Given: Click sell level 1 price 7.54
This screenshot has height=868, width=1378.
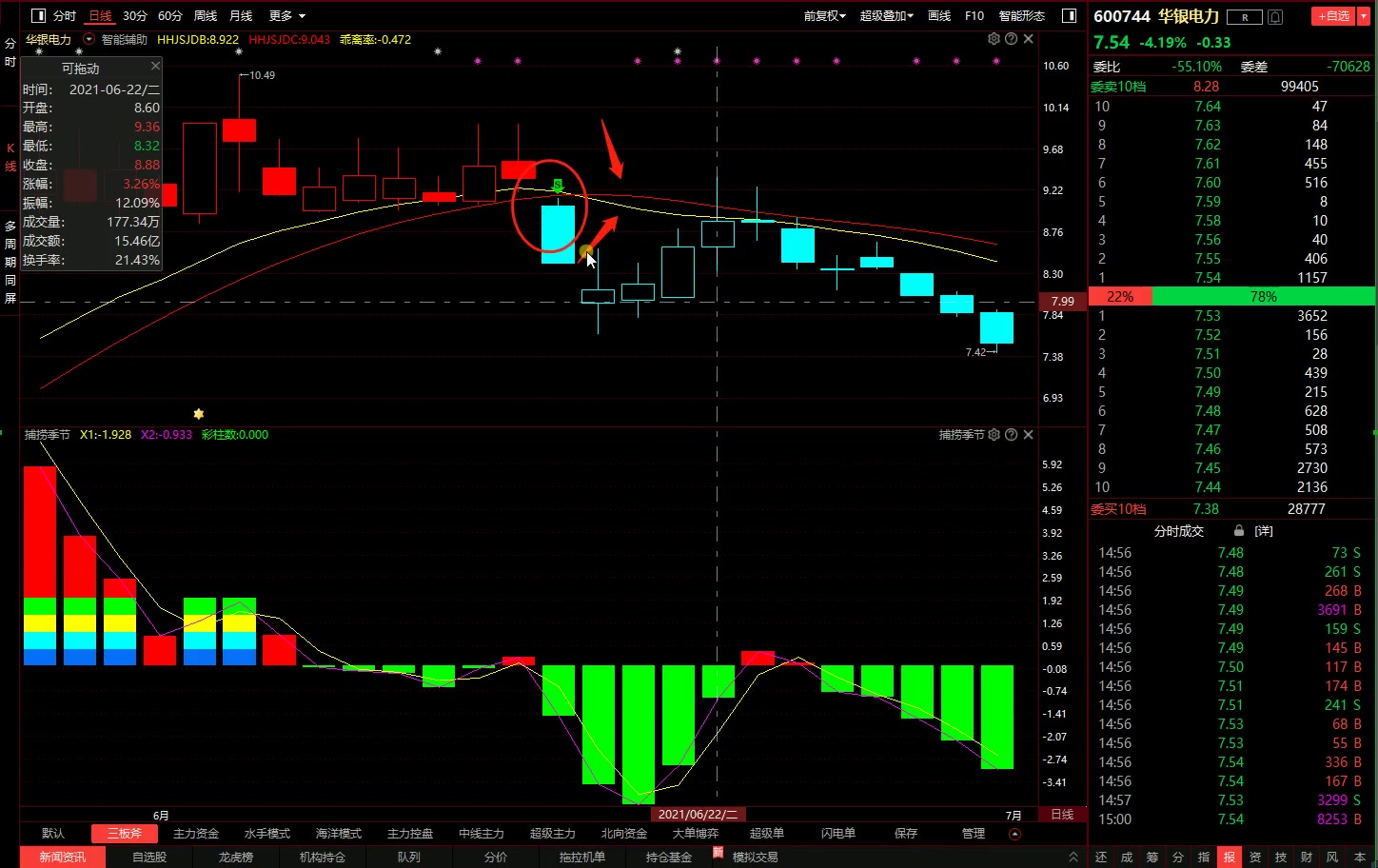Looking at the screenshot, I should tap(1208, 278).
